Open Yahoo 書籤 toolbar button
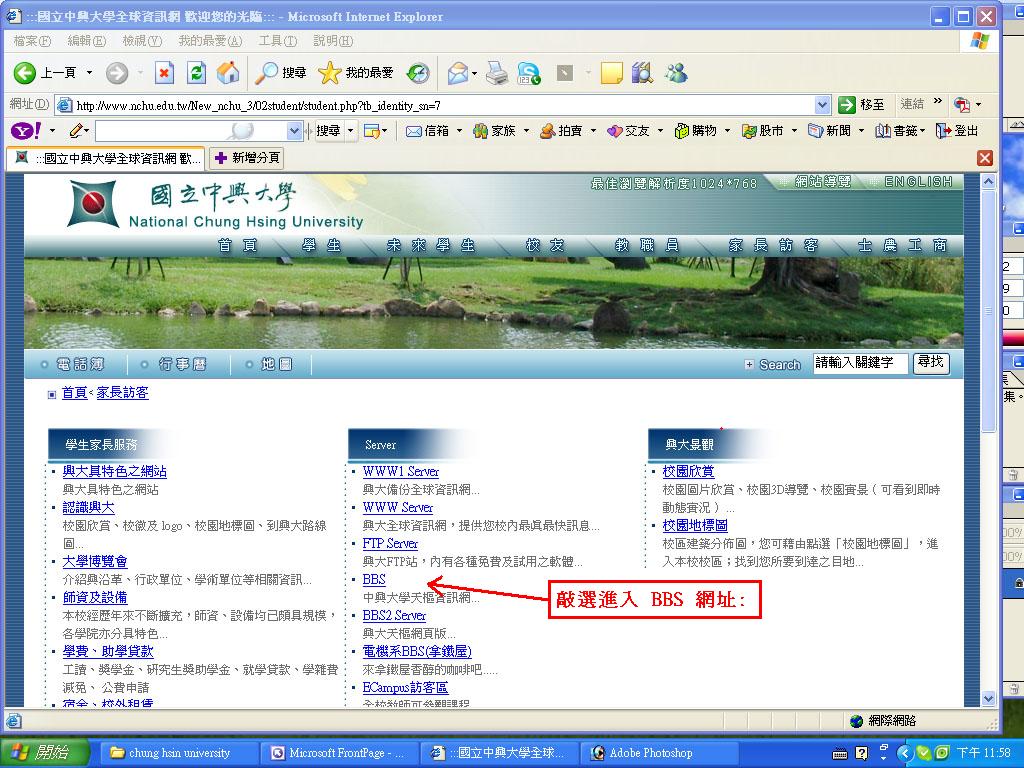The image size is (1024, 768). [x=900, y=131]
